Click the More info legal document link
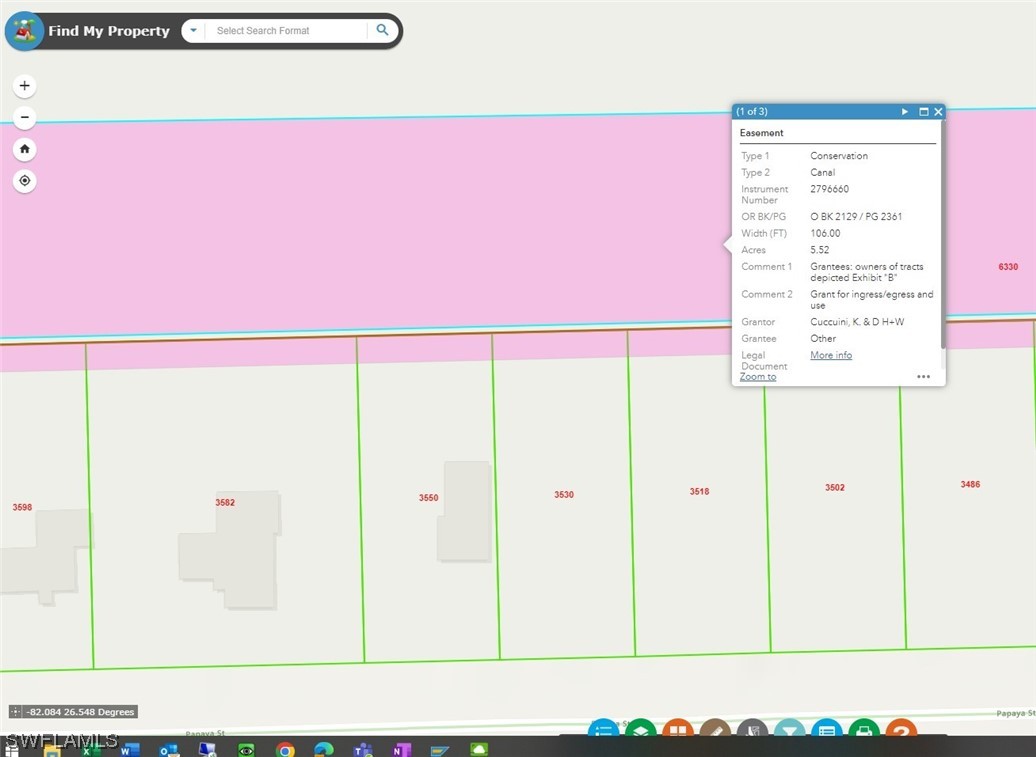Viewport: 1036px width, 757px height. click(x=831, y=355)
